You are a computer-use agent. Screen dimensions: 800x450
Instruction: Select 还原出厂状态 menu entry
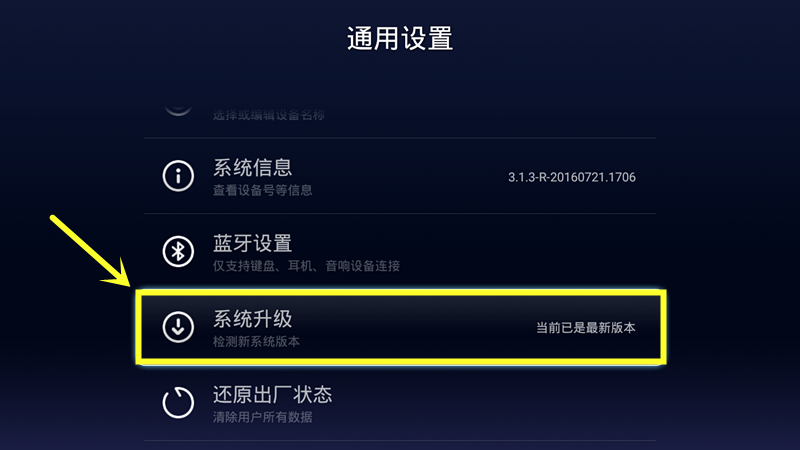400,403
